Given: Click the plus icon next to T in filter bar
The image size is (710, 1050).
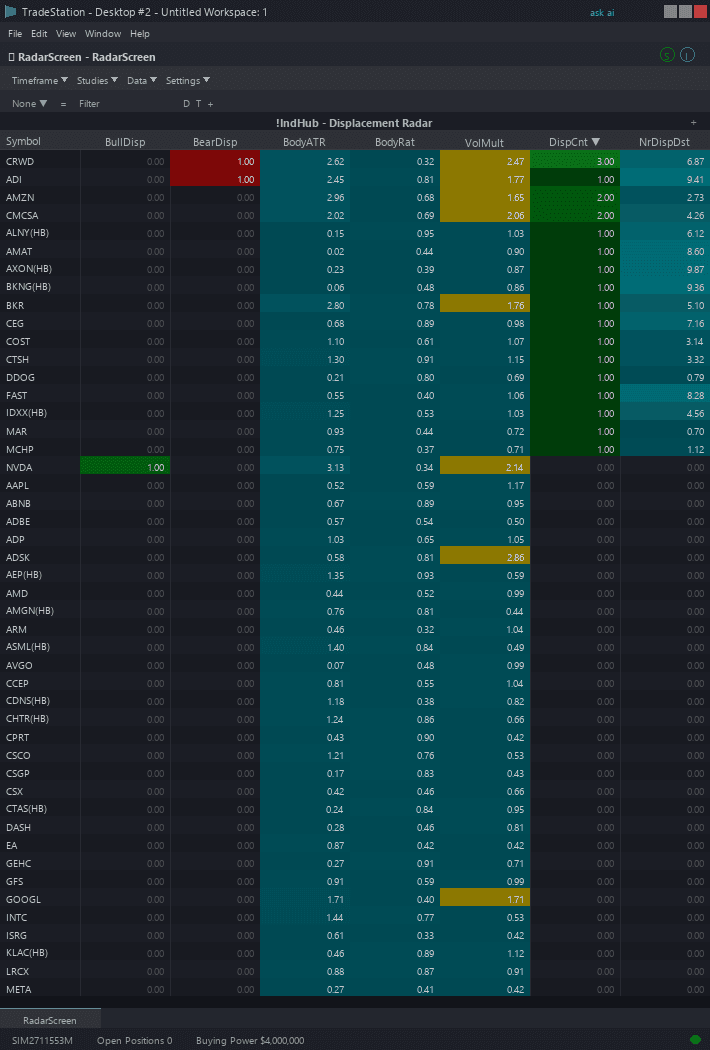Looking at the screenshot, I should (210, 104).
